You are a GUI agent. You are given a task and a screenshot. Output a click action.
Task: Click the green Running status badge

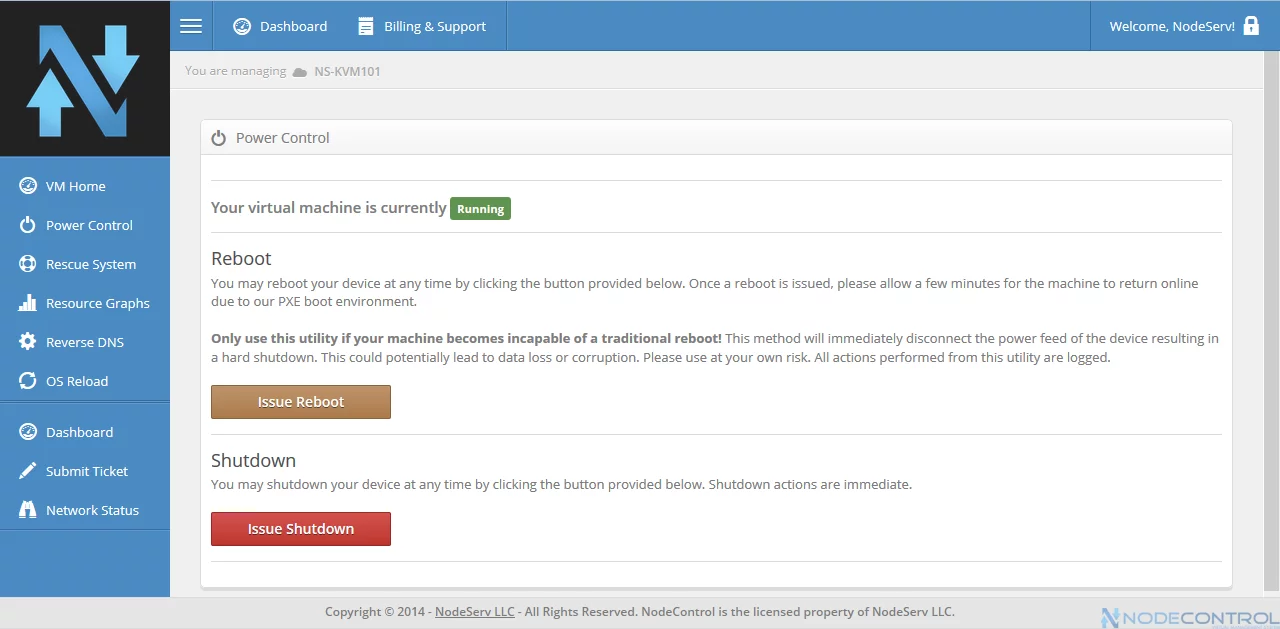(481, 209)
